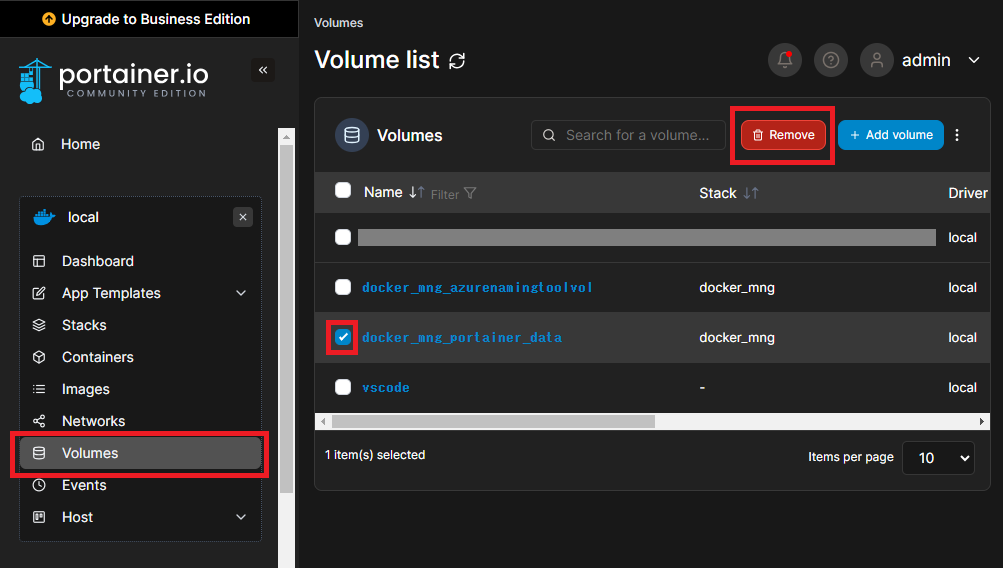
Task: Open docker_mng_azurenamingtoolvol volume link
Action: tap(477, 288)
